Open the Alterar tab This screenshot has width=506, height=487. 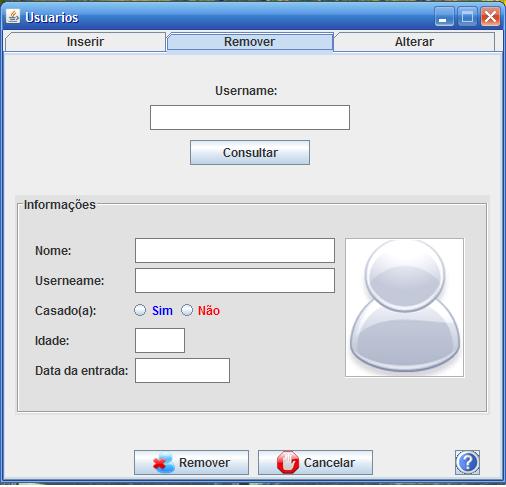tap(414, 42)
